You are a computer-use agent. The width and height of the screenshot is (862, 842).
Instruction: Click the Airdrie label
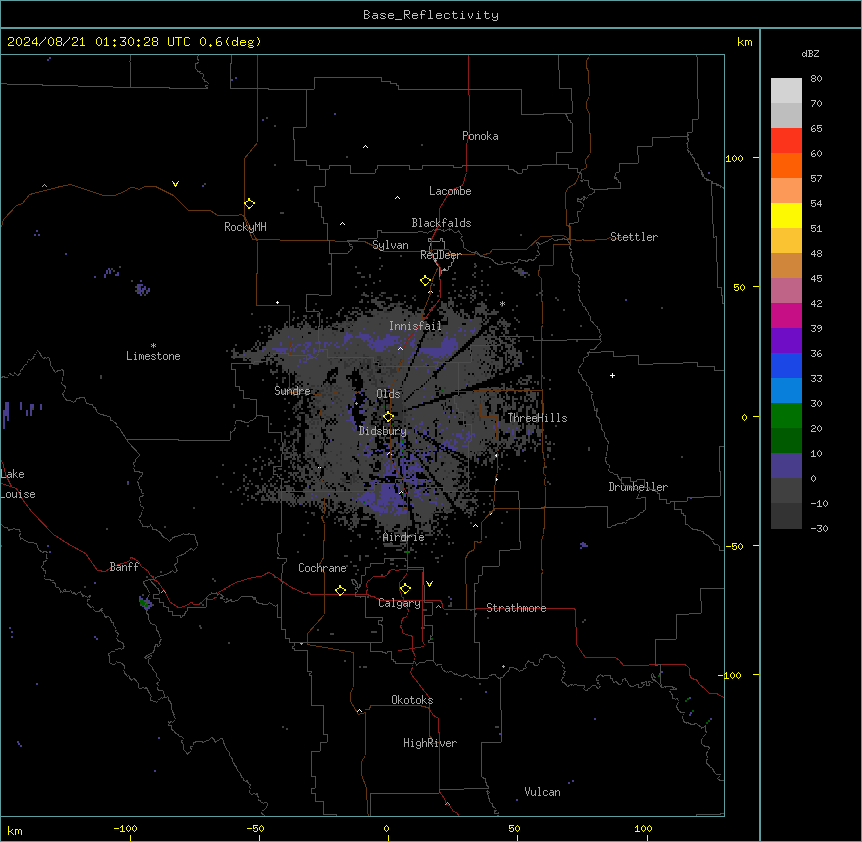(x=404, y=537)
